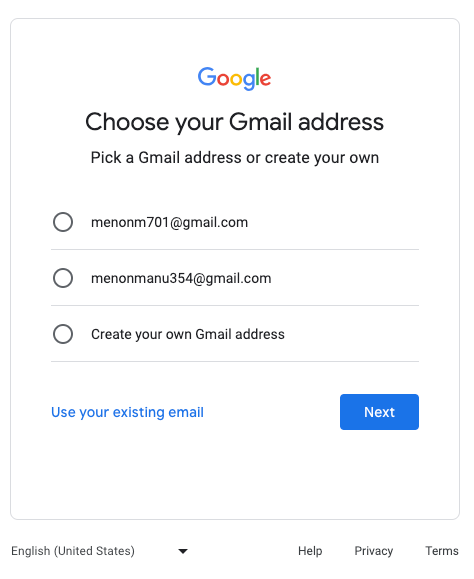Expand the language dropdown arrow
The height and width of the screenshot is (579, 474).
point(183,551)
